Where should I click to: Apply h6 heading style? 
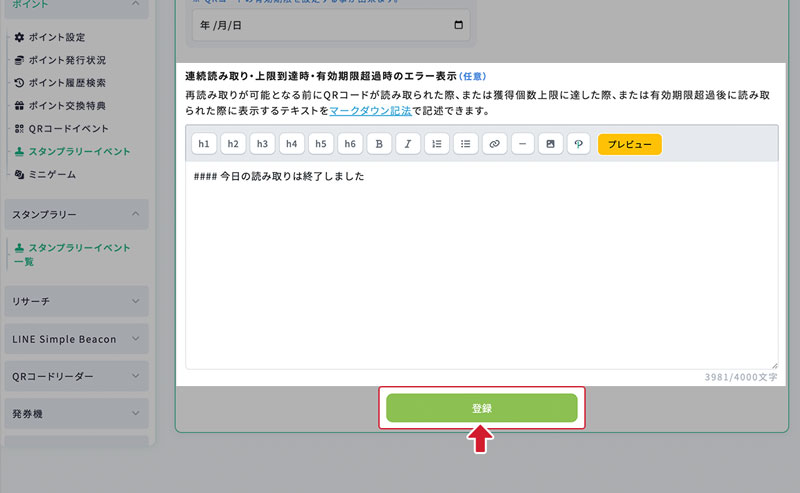pyautogui.click(x=350, y=144)
